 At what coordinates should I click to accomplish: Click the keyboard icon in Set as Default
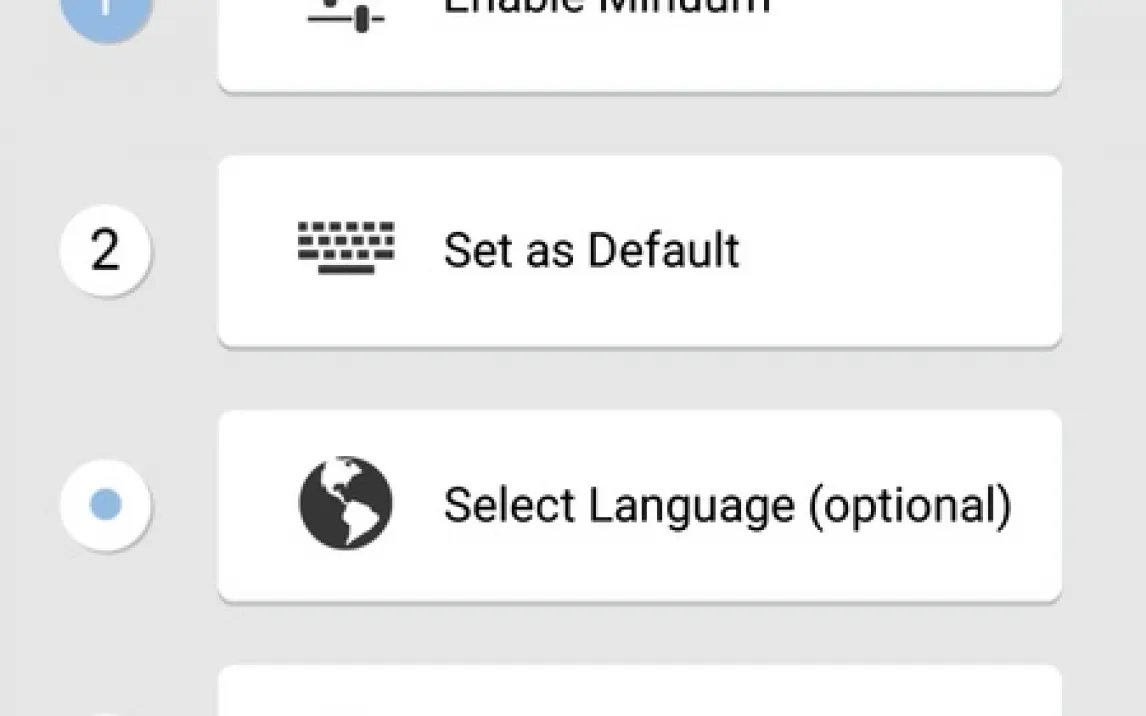point(346,249)
